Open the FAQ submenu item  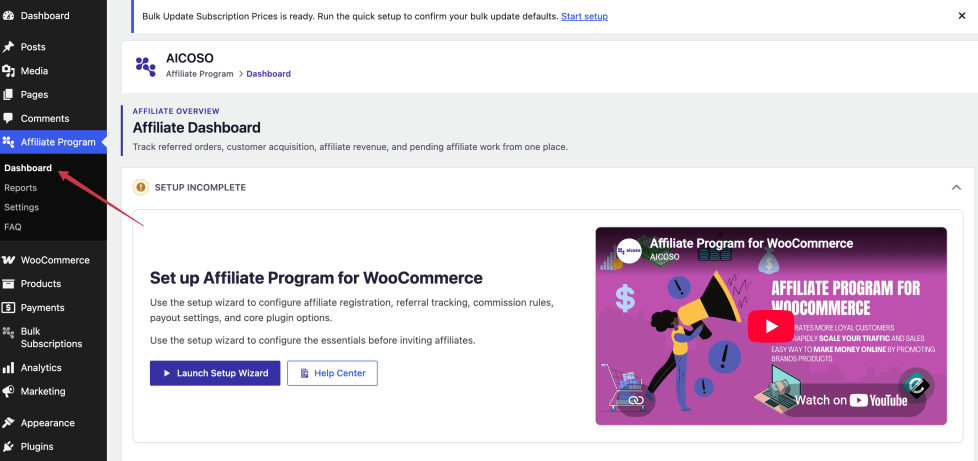coord(13,227)
